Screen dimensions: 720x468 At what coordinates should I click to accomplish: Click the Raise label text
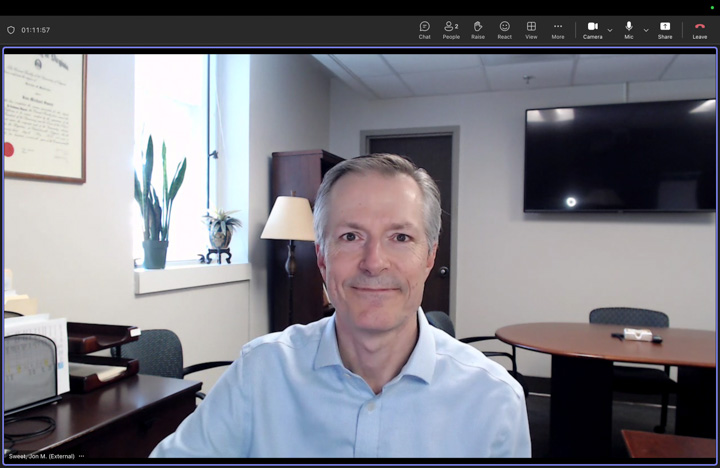click(478, 37)
